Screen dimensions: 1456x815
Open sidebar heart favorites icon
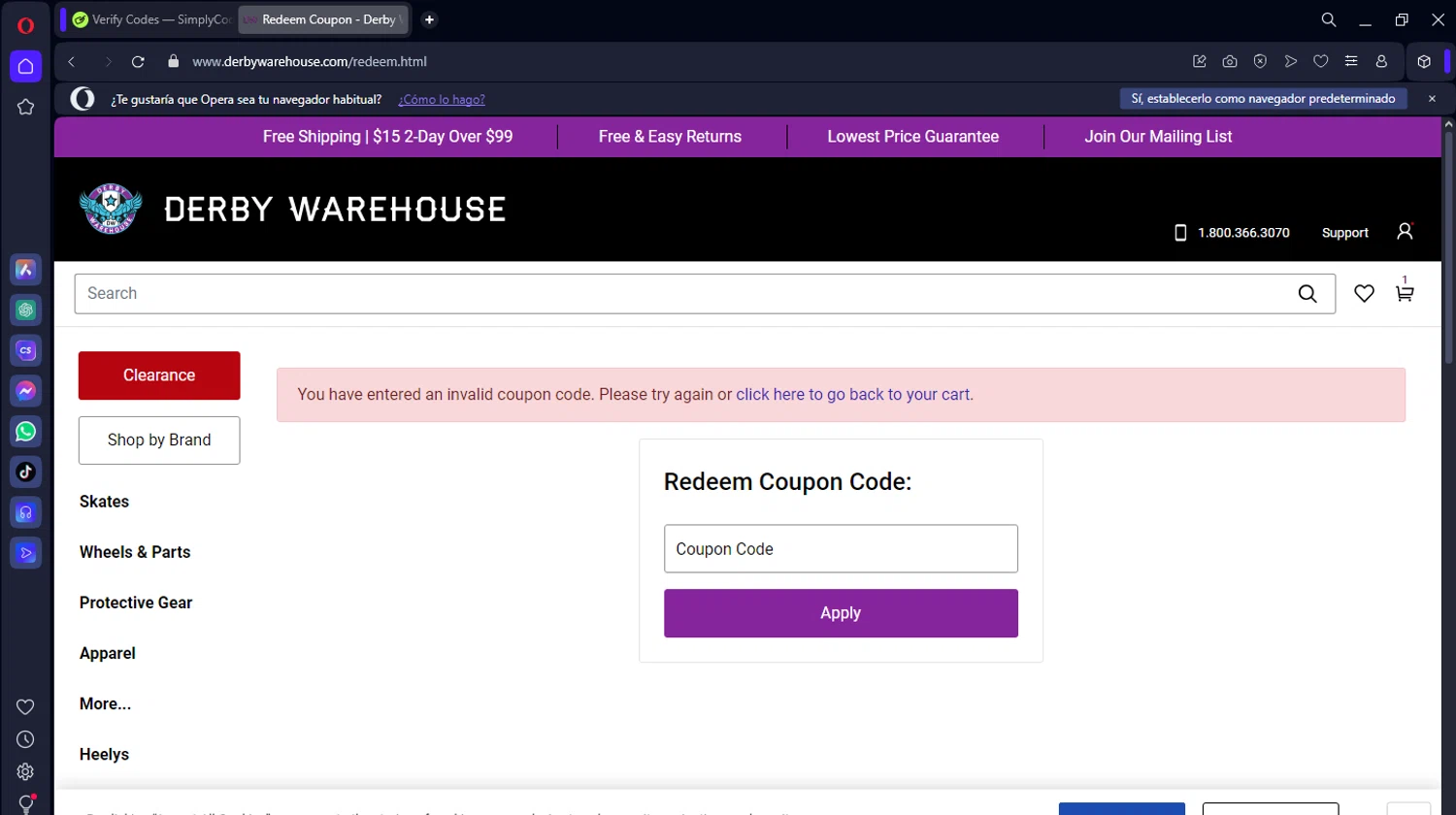(x=26, y=707)
